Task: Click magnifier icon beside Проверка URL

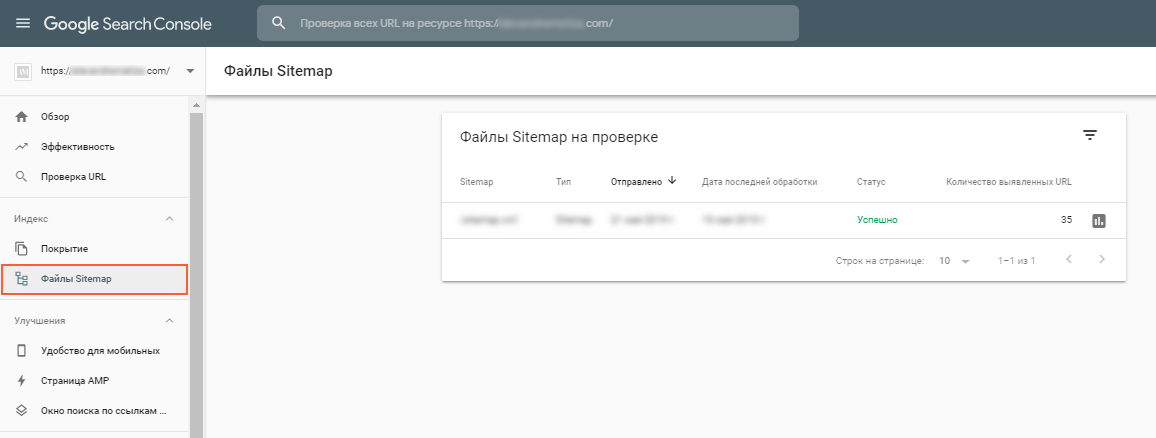Action: click(21, 177)
